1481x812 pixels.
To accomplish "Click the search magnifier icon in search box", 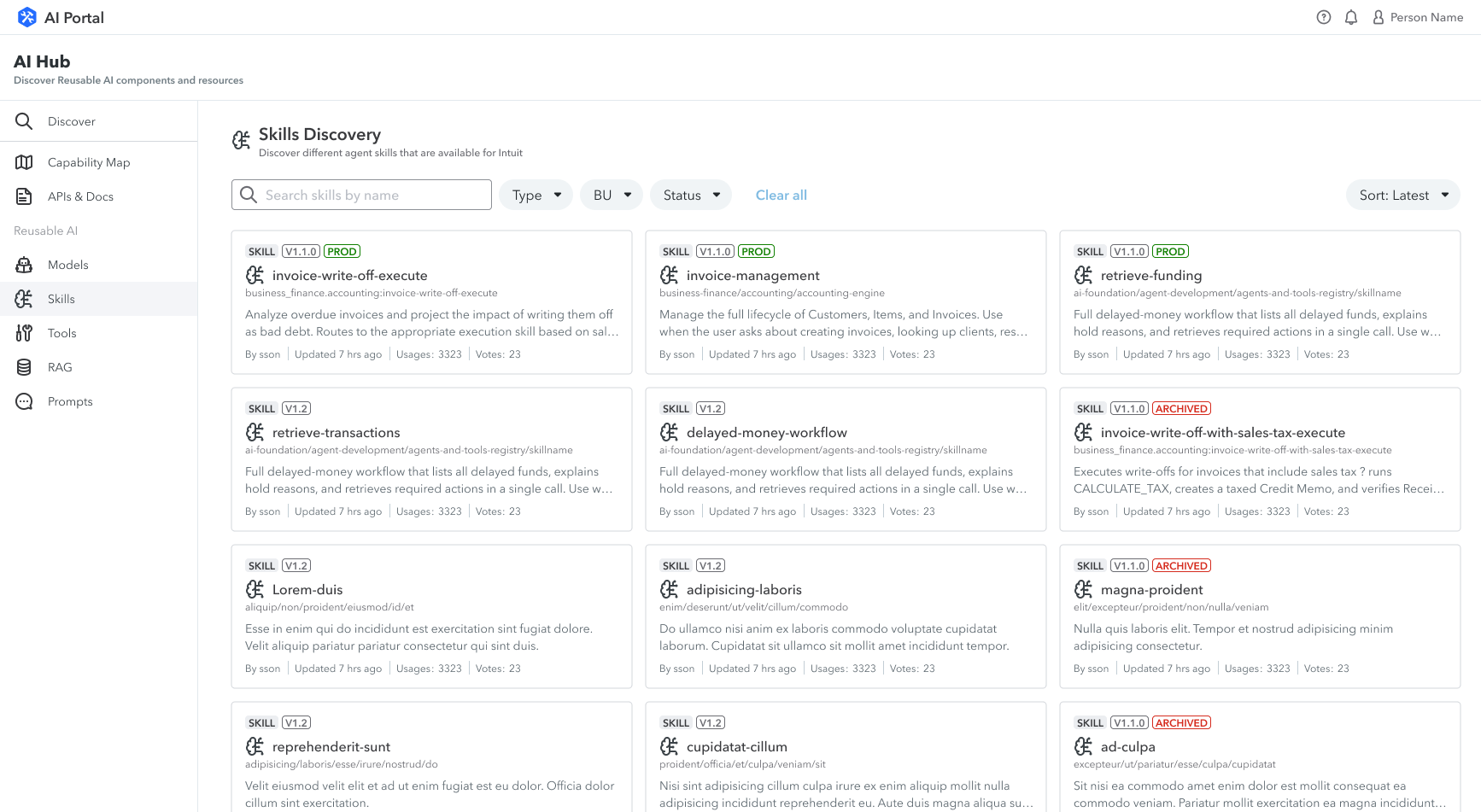I will pos(249,195).
